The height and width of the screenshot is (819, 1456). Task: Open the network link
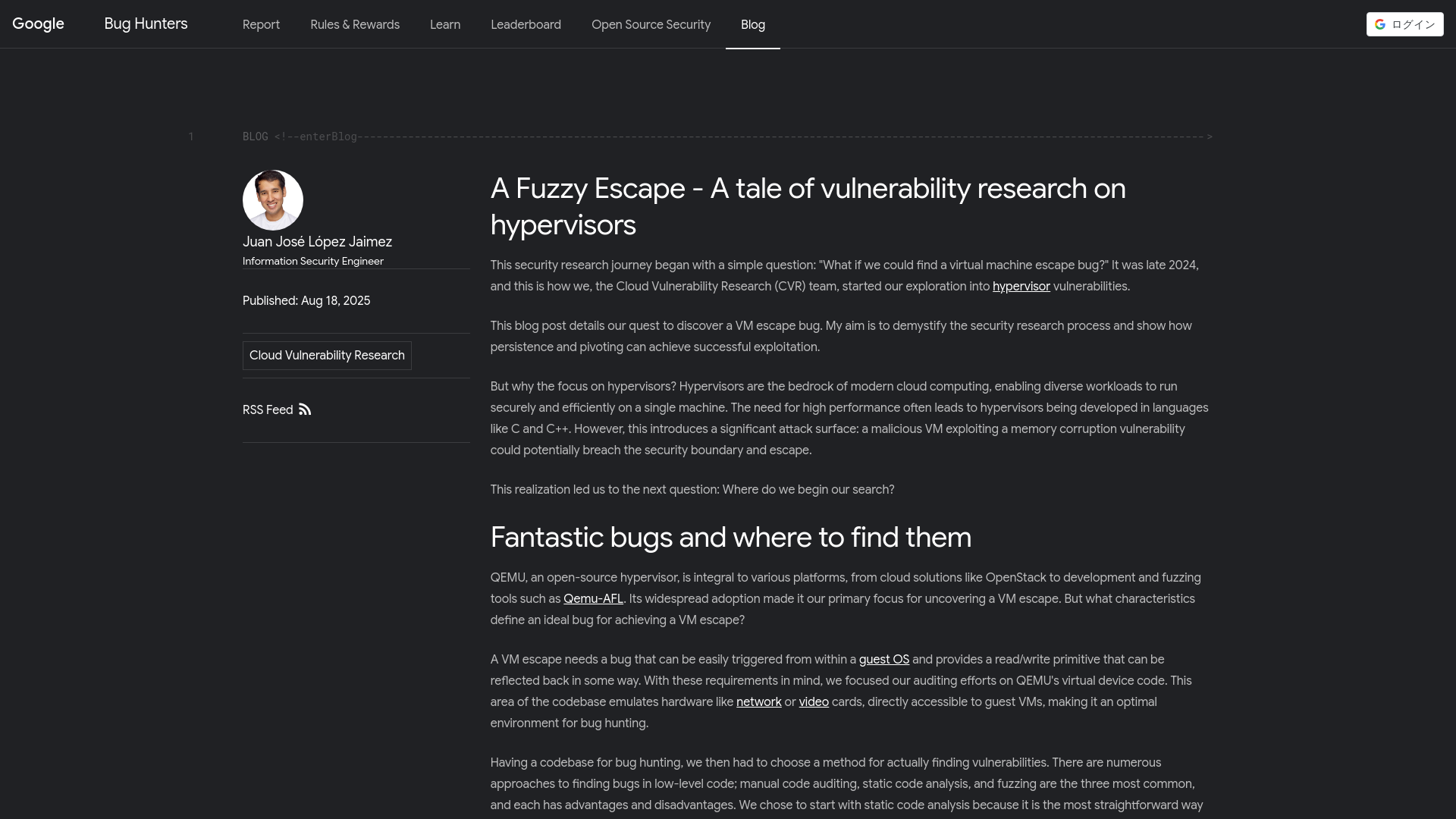click(x=758, y=702)
